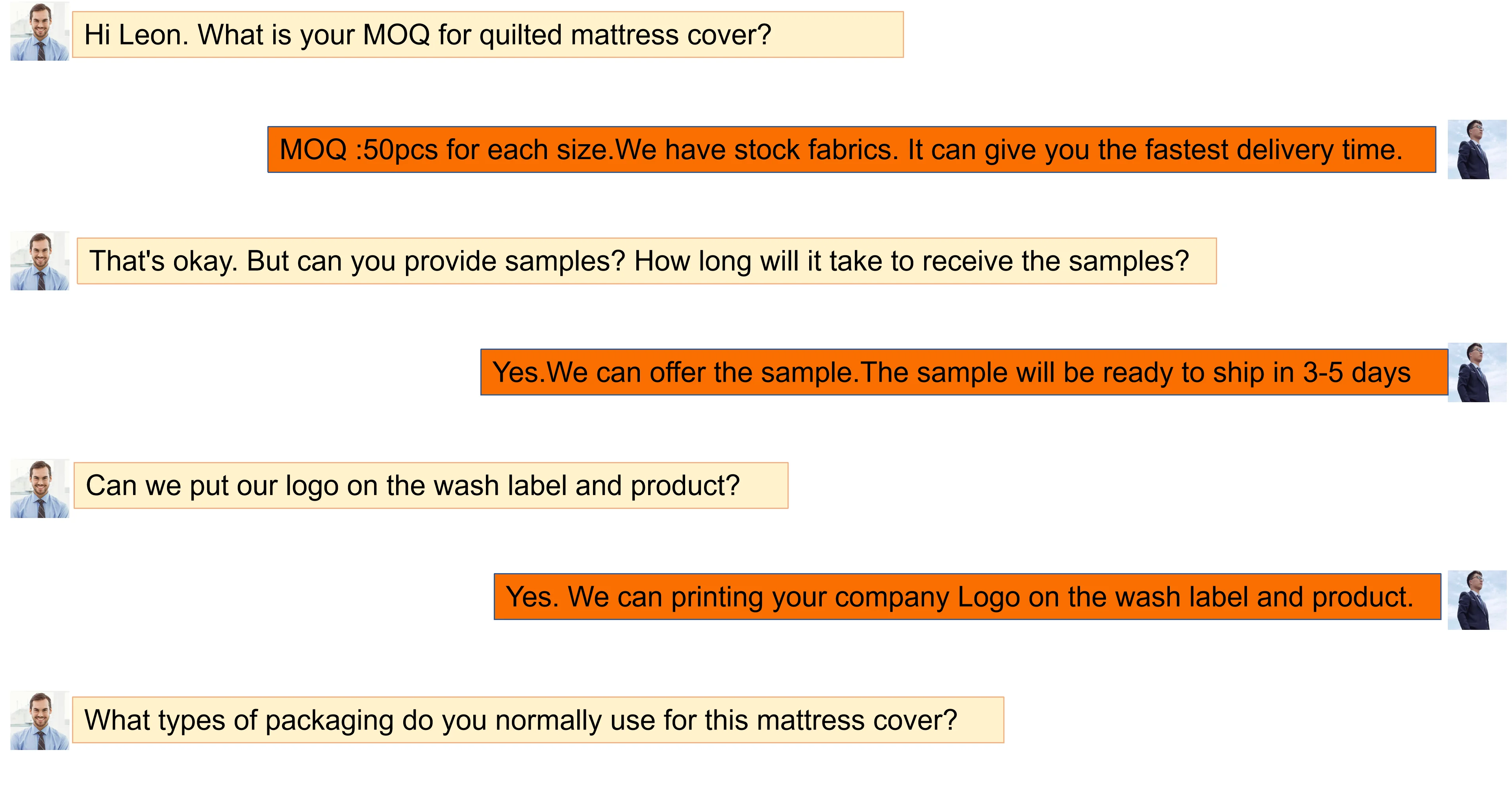Select the "What types of packaging" message bubble
This screenshot has width=1512, height=789.
tap(537, 720)
